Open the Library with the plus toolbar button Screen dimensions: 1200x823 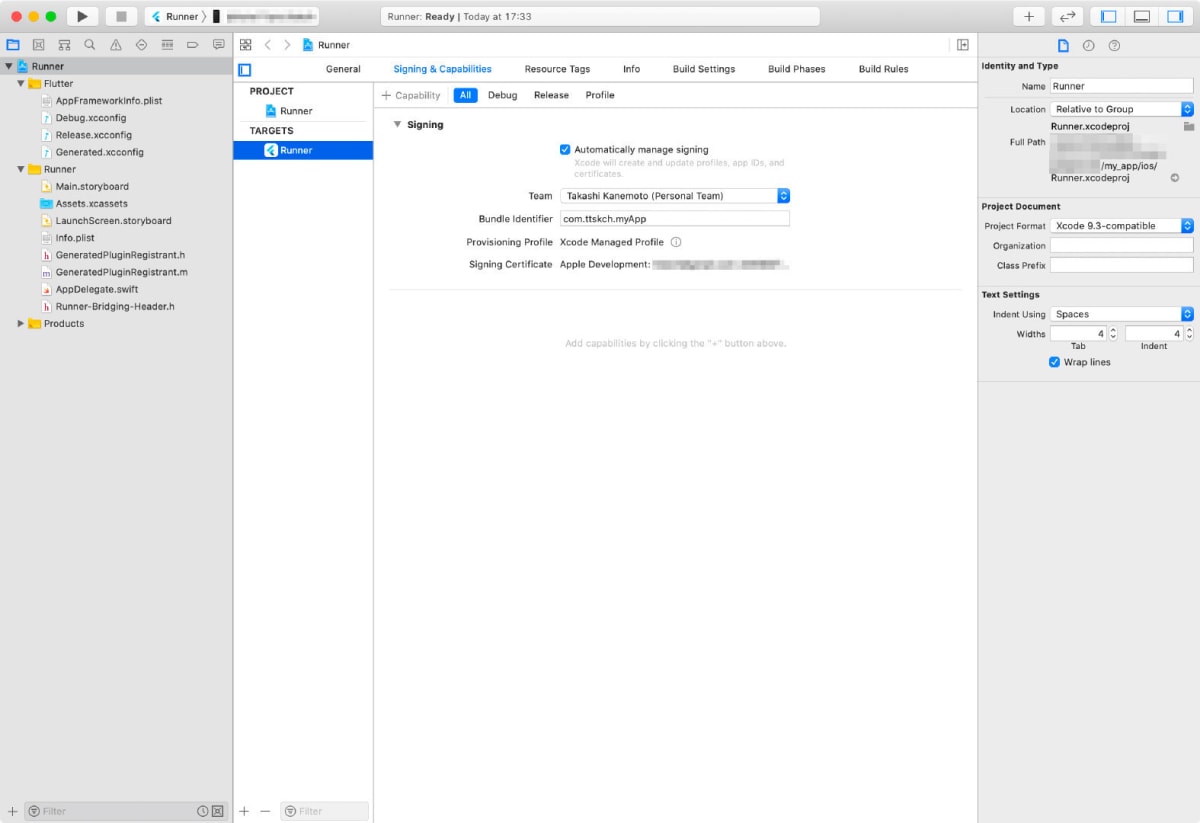(x=1029, y=16)
